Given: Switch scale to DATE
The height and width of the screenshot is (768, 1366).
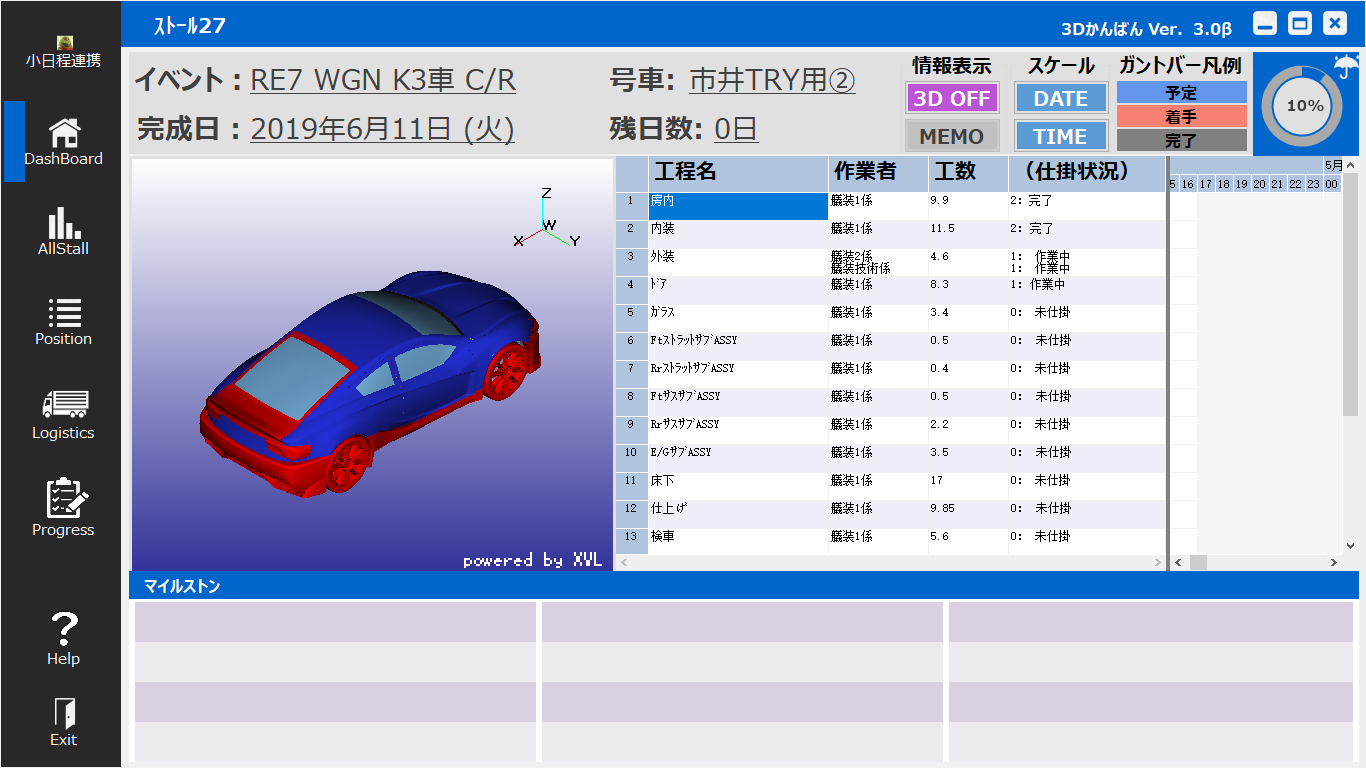Looking at the screenshot, I should (1061, 98).
